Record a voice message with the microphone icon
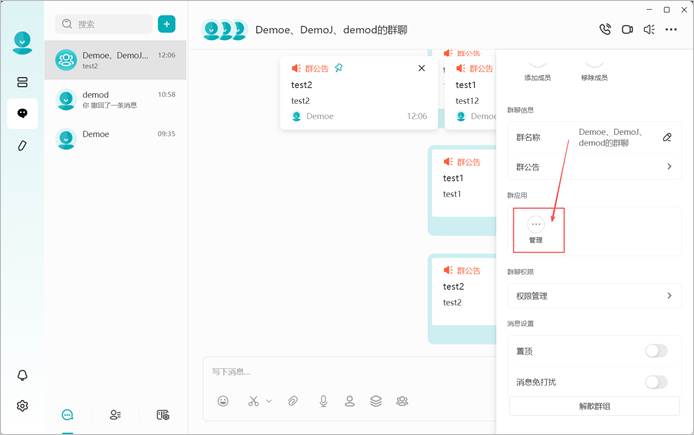Screen dimensions: 694x435 tap(324, 401)
